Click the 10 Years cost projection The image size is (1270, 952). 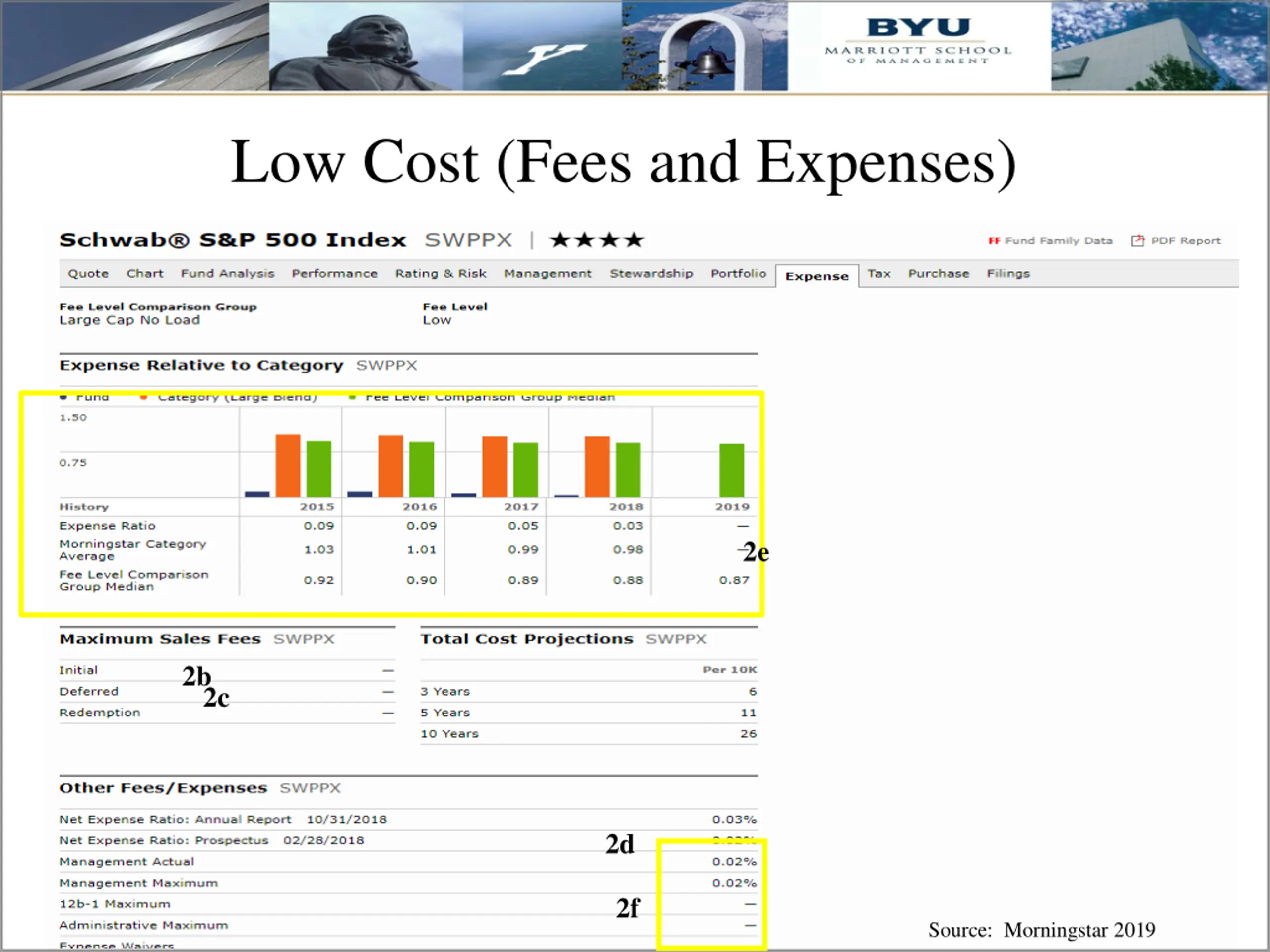(x=588, y=734)
